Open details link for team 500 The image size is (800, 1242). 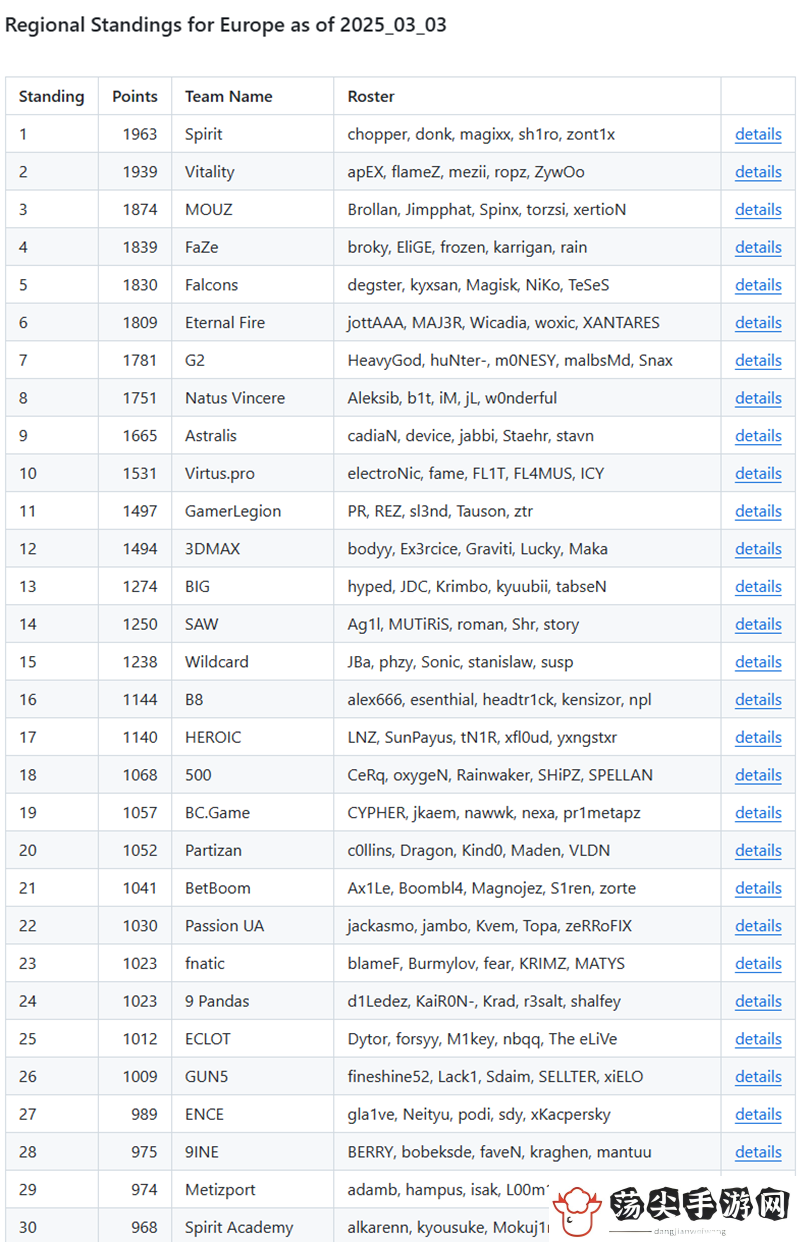coord(758,775)
